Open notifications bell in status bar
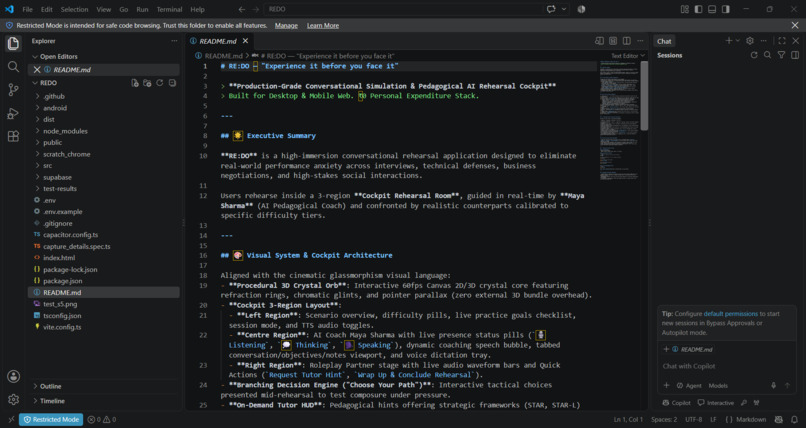 pos(795,420)
